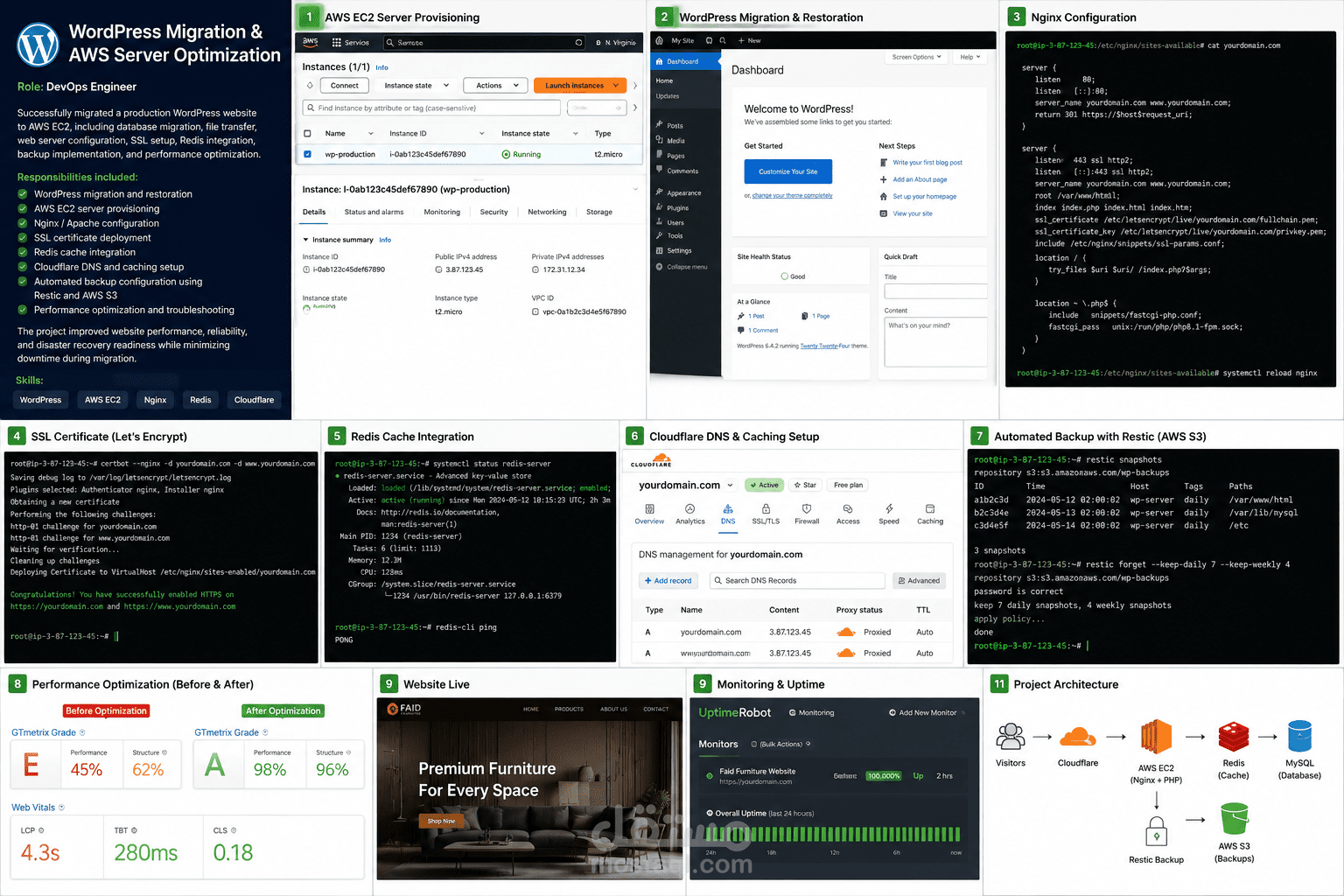The height and width of the screenshot is (896, 1344).
Task: Click the search icon in the WordPress admin bar
Action: click(723, 40)
